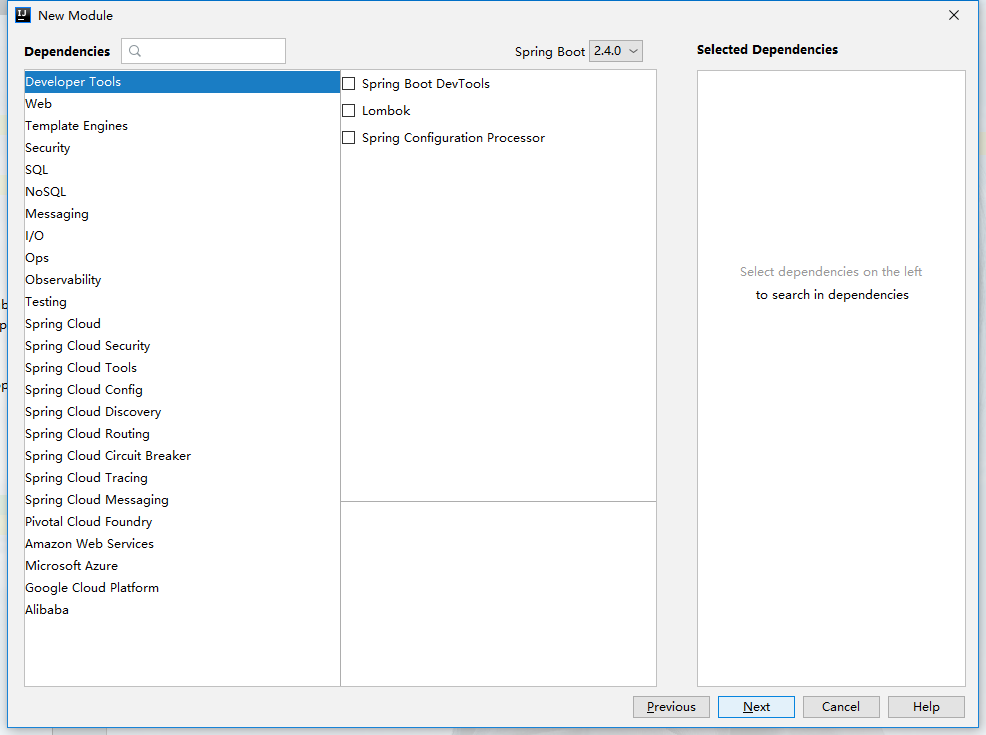Proceed with the Next button
The height and width of the screenshot is (735, 986).
tap(756, 707)
